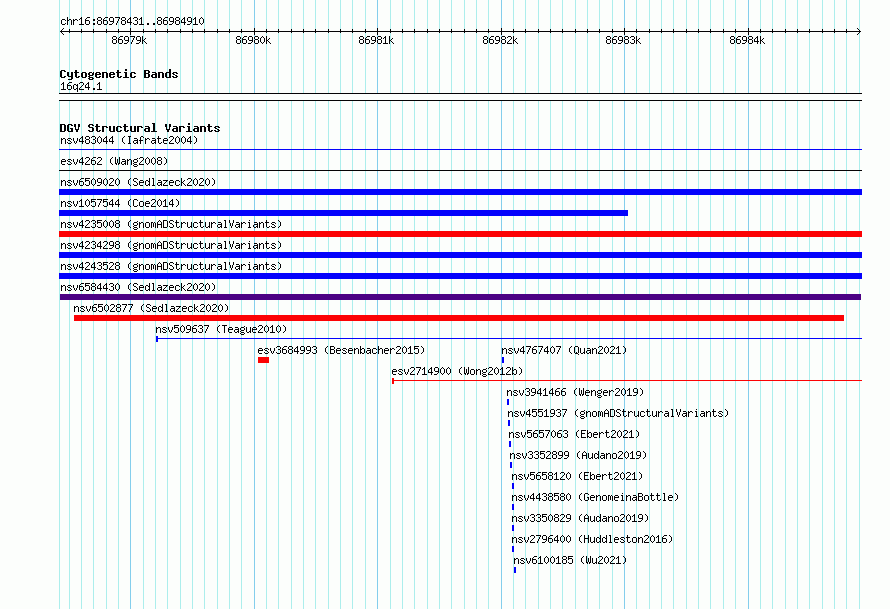This screenshot has height=609, width=890.
Task: Open the nsv4438580 (GenomeinaBottle) label
Action: point(595,497)
